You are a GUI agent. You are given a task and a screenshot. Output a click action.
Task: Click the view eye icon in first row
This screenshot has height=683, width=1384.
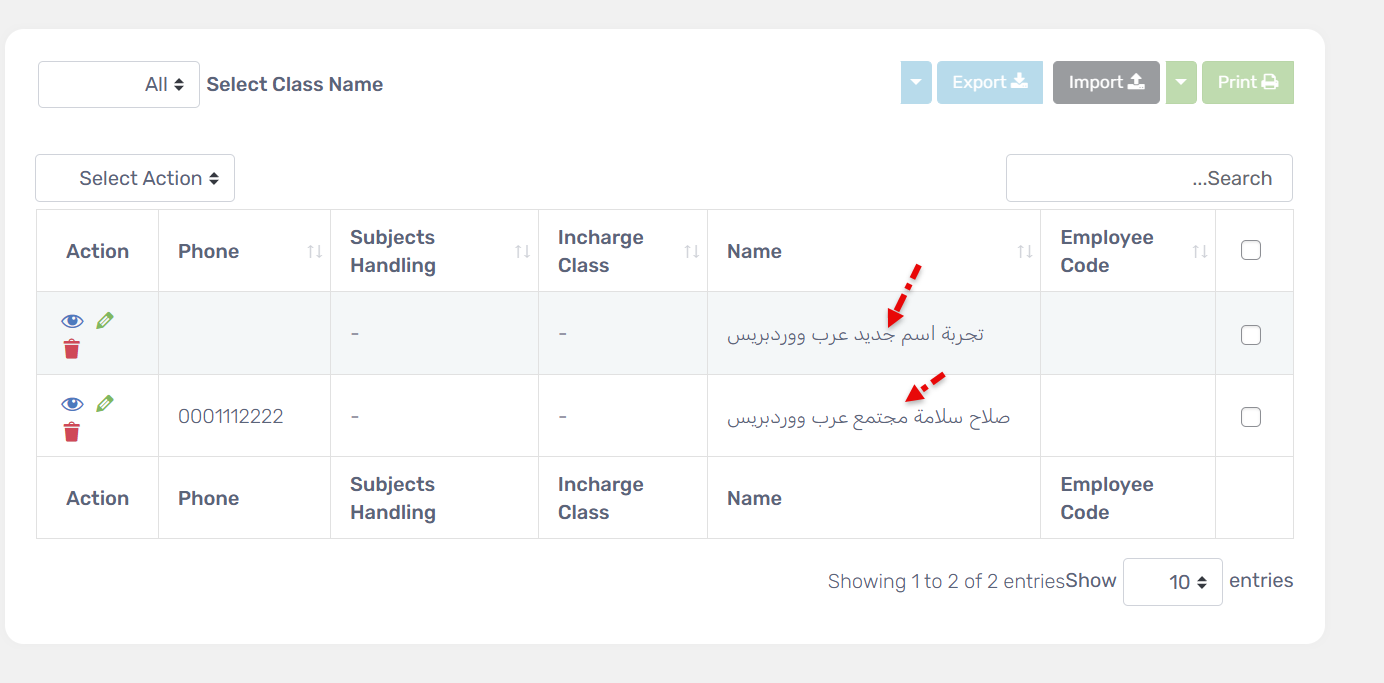click(72, 321)
